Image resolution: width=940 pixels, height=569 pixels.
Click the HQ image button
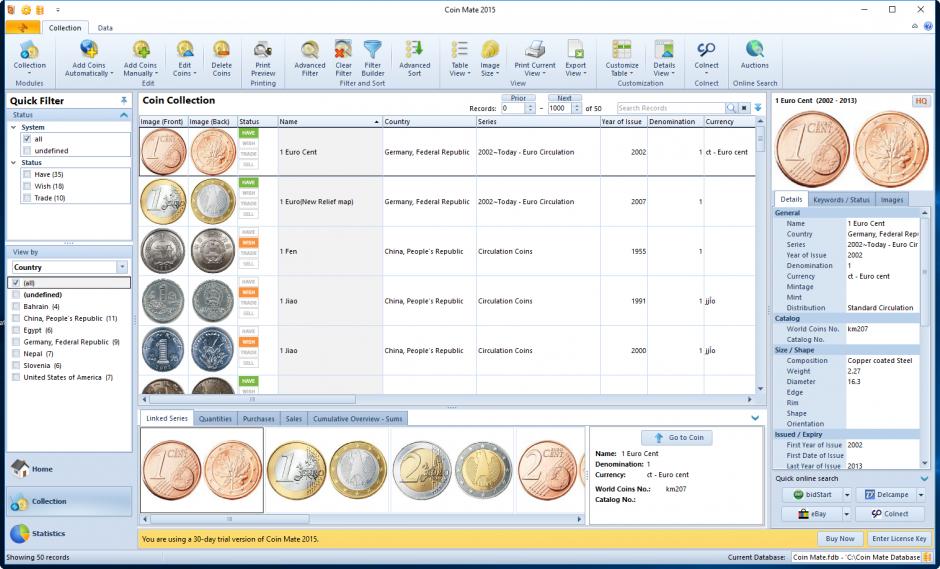coord(920,101)
